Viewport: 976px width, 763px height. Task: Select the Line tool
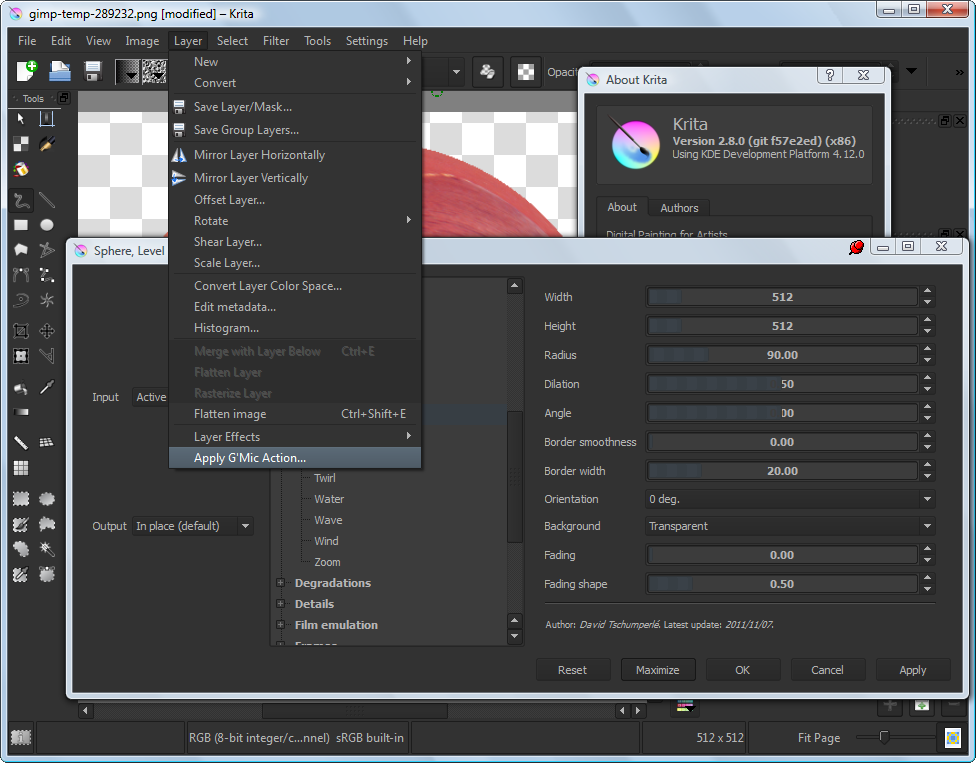[47, 200]
